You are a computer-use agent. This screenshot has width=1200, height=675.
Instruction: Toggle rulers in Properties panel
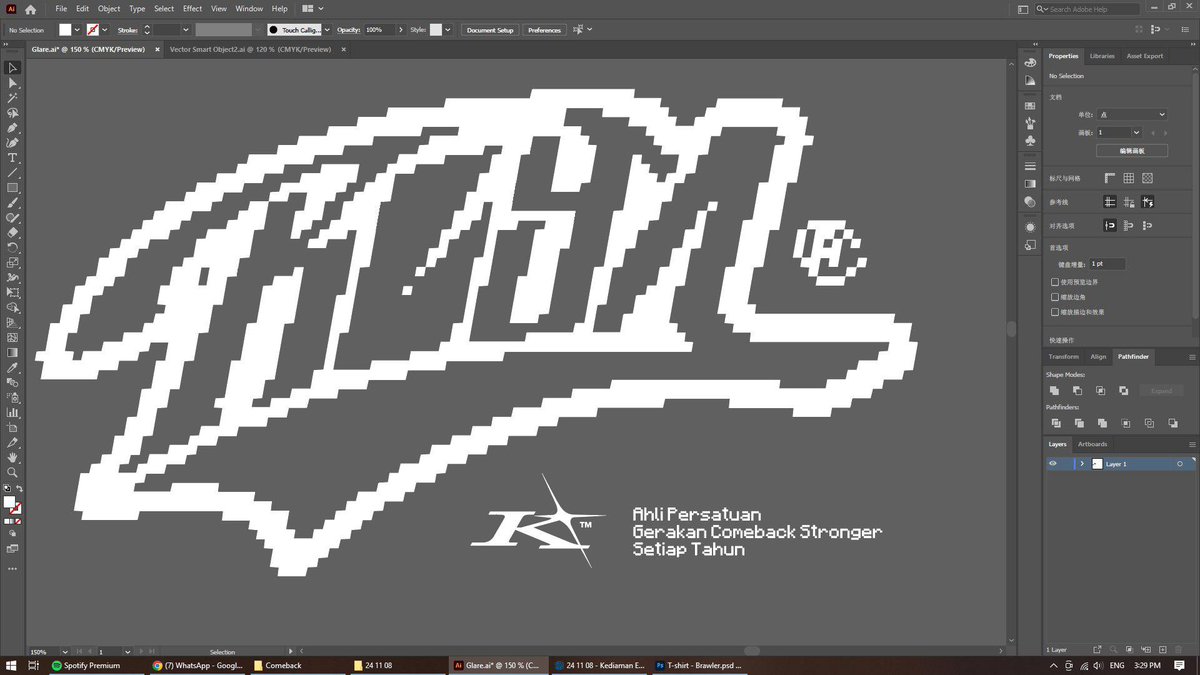[x=1110, y=178]
